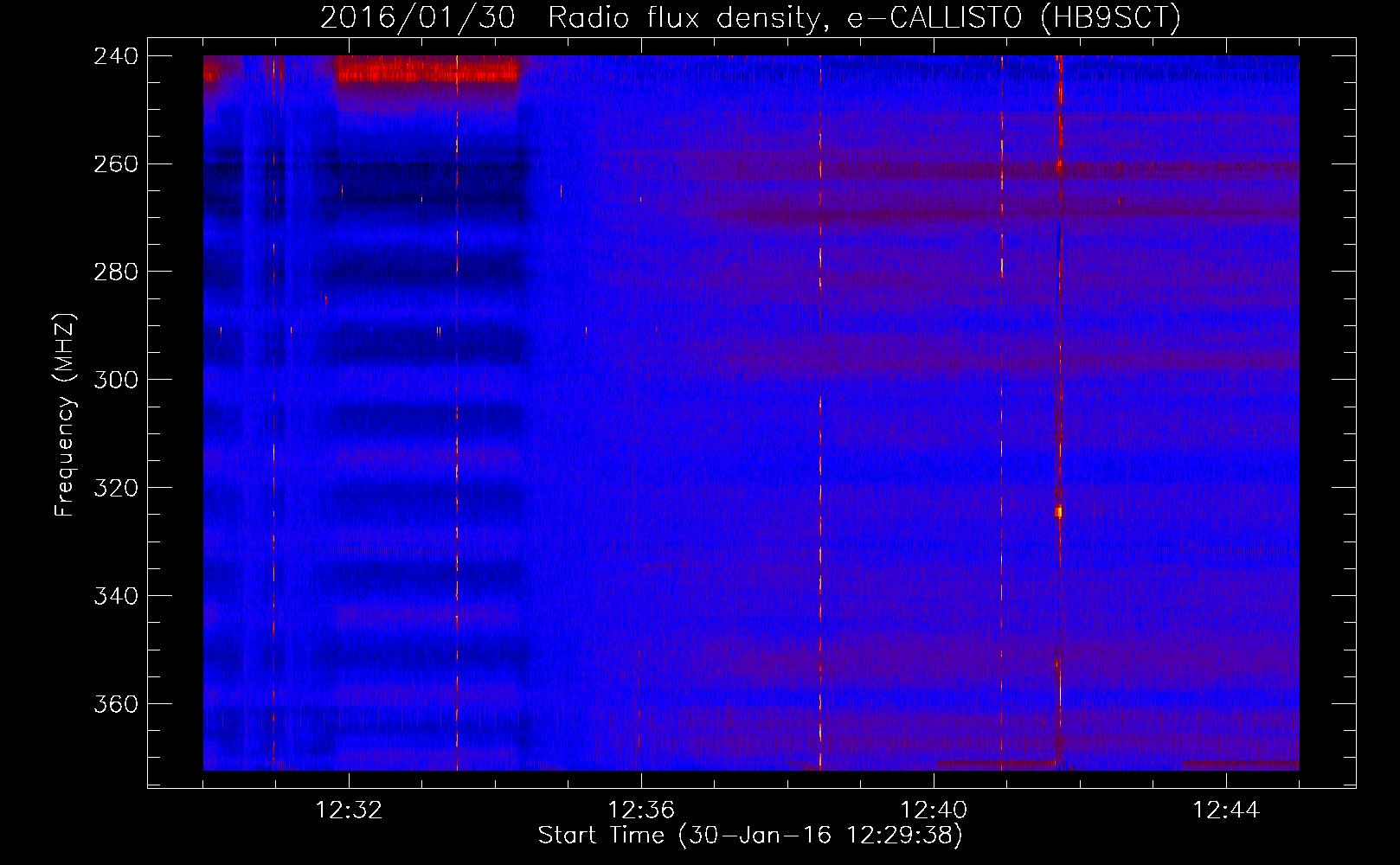The image size is (1400, 865).
Task: Click the 12:40 time tick label
Action: coord(934,811)
